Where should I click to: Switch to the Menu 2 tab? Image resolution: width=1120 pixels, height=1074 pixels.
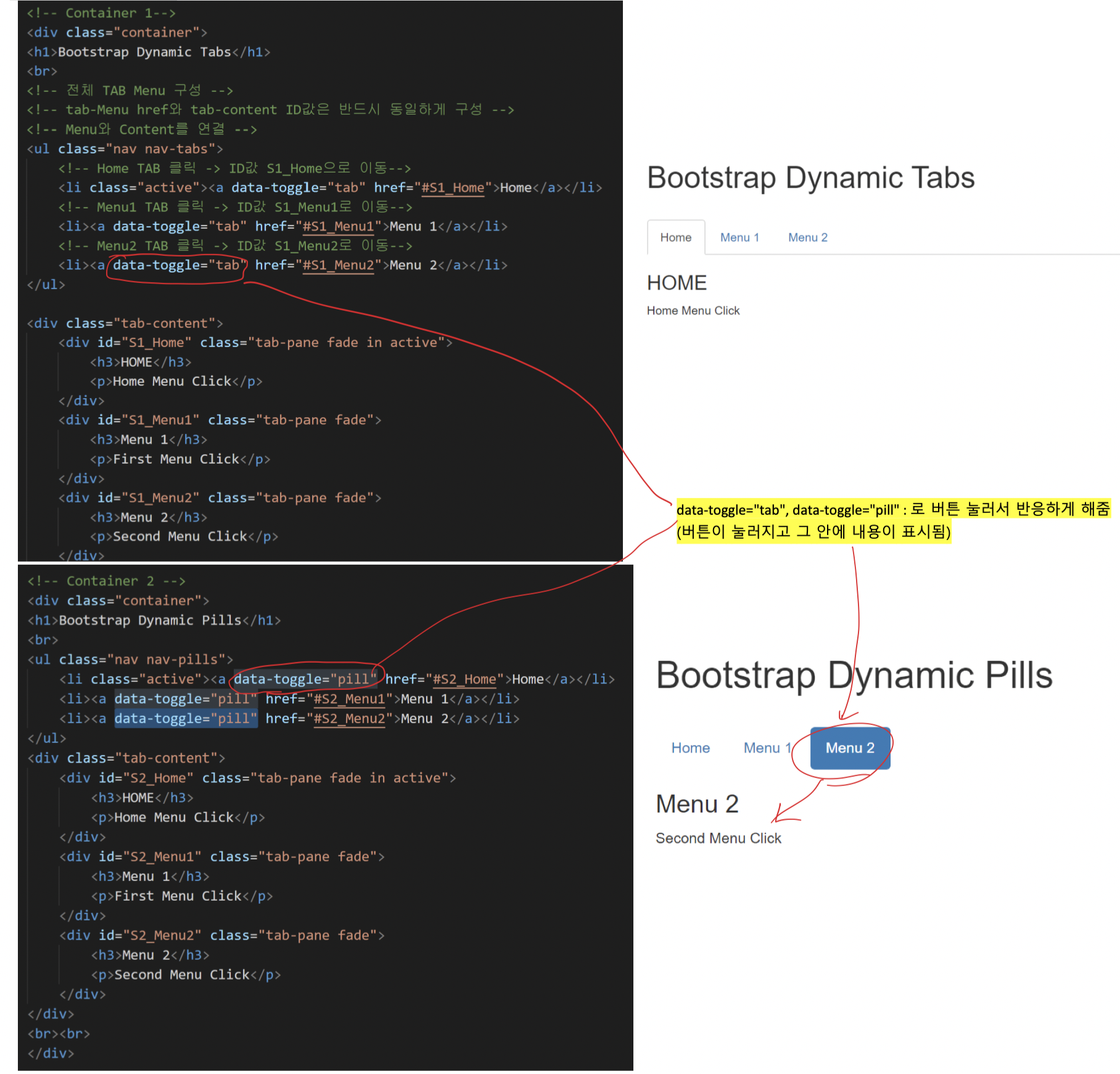tap(808, 237)
